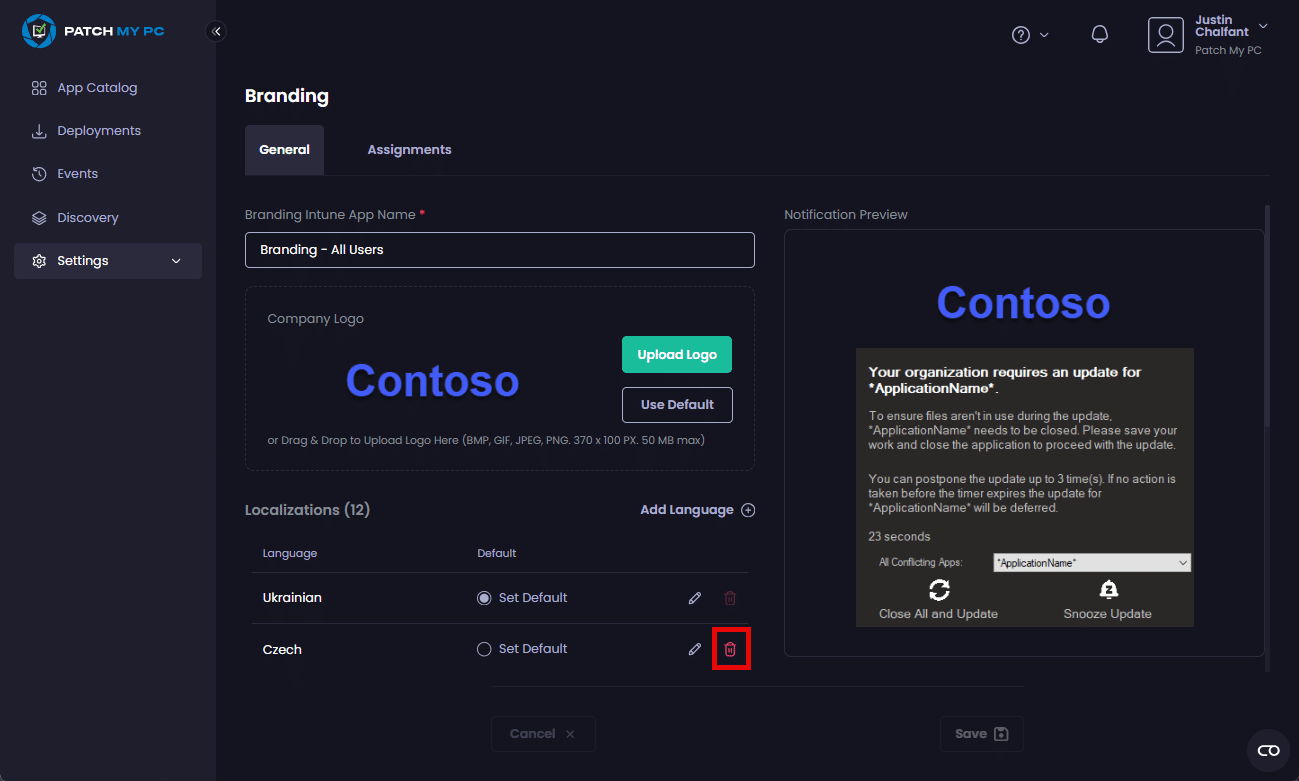Open the All Conflicting Apps combo box

[x=1092, y=563]
